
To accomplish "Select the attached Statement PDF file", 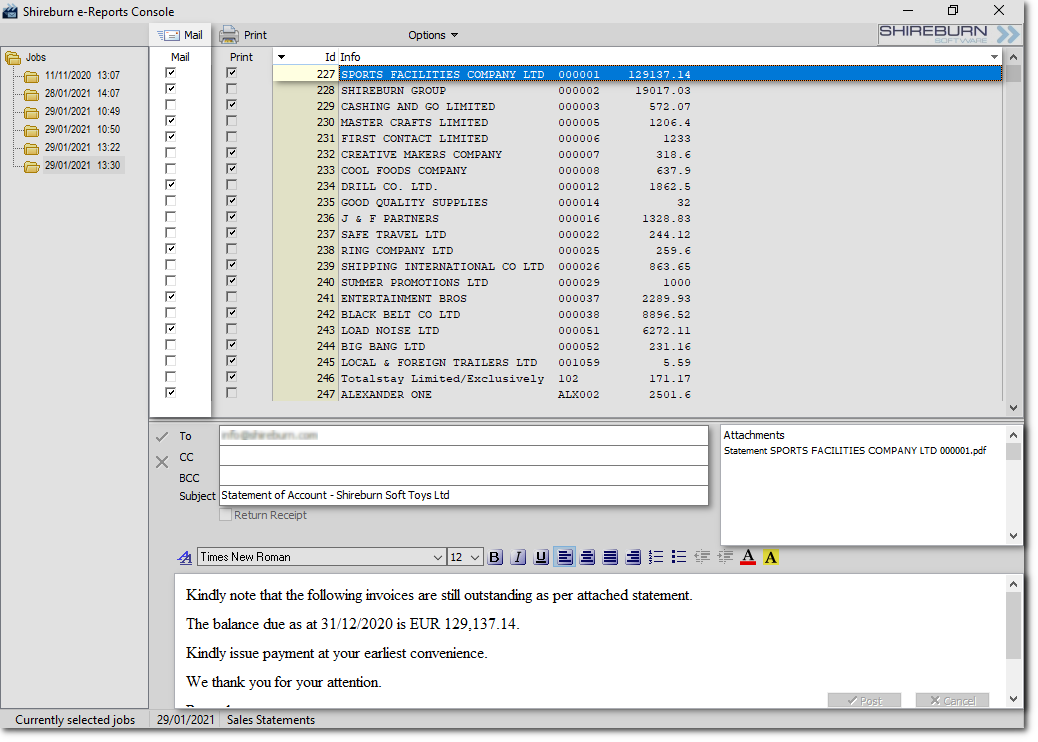I will (855, 451).
